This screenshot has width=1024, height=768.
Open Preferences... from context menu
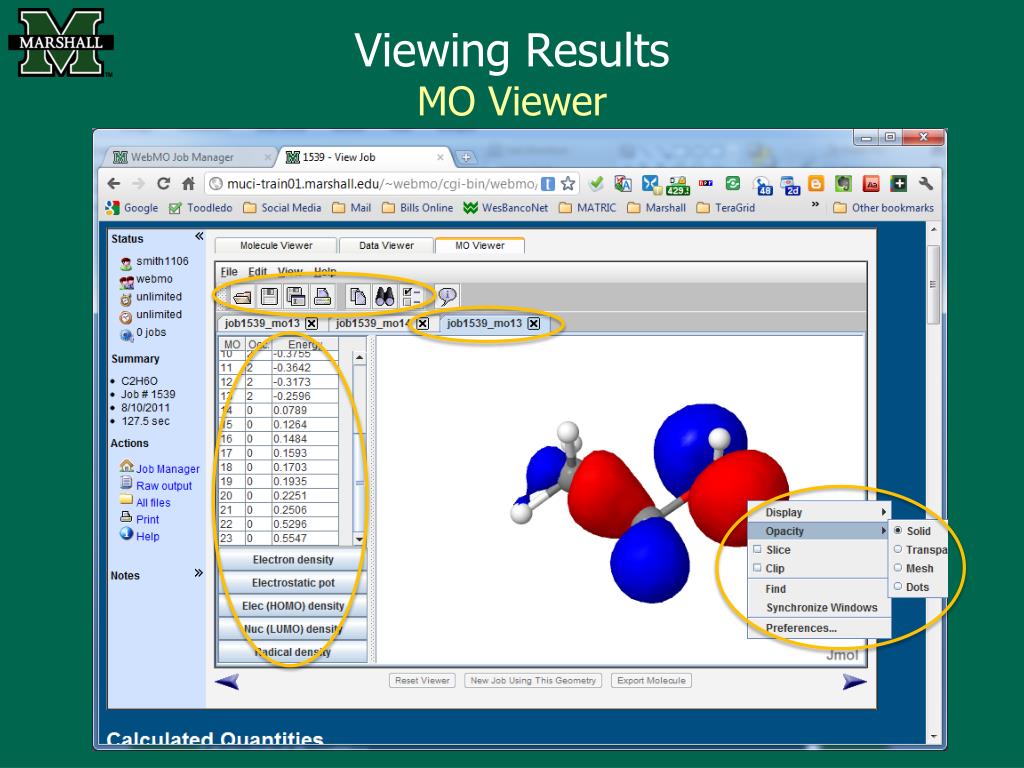pos(819,628)
